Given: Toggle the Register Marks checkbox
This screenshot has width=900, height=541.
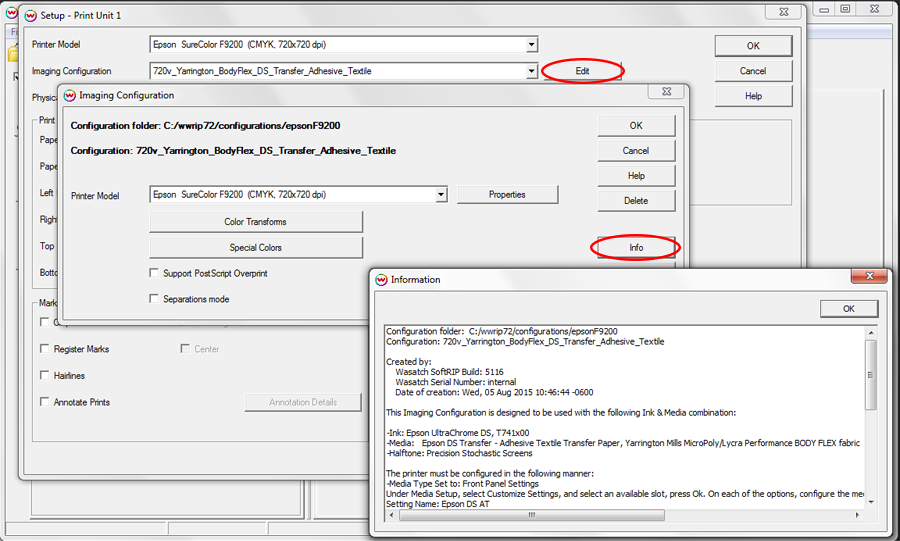Looking at the screenshot, I should pos(44,349).
